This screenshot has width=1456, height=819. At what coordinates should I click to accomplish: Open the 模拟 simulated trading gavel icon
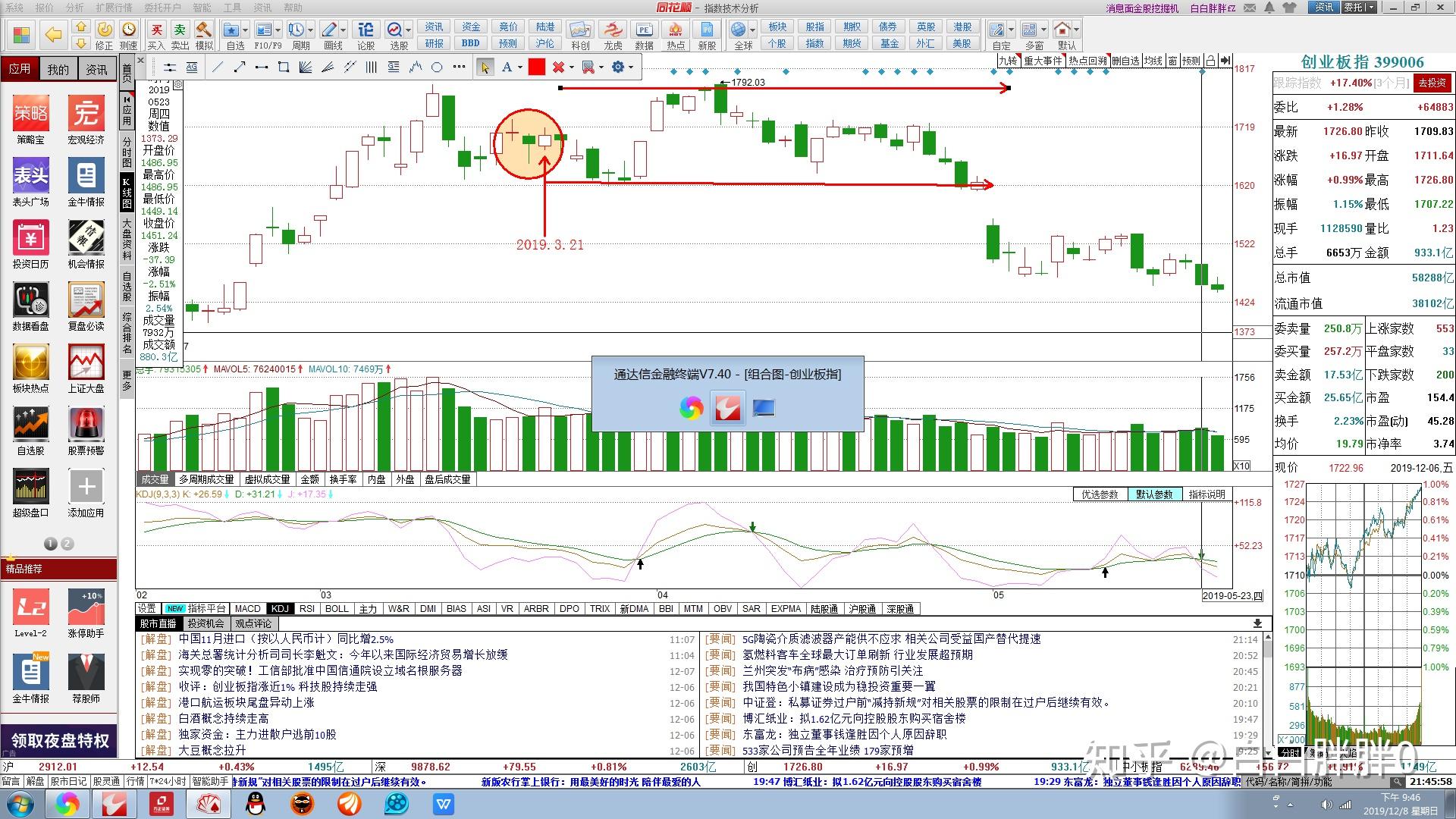[204, 36]
